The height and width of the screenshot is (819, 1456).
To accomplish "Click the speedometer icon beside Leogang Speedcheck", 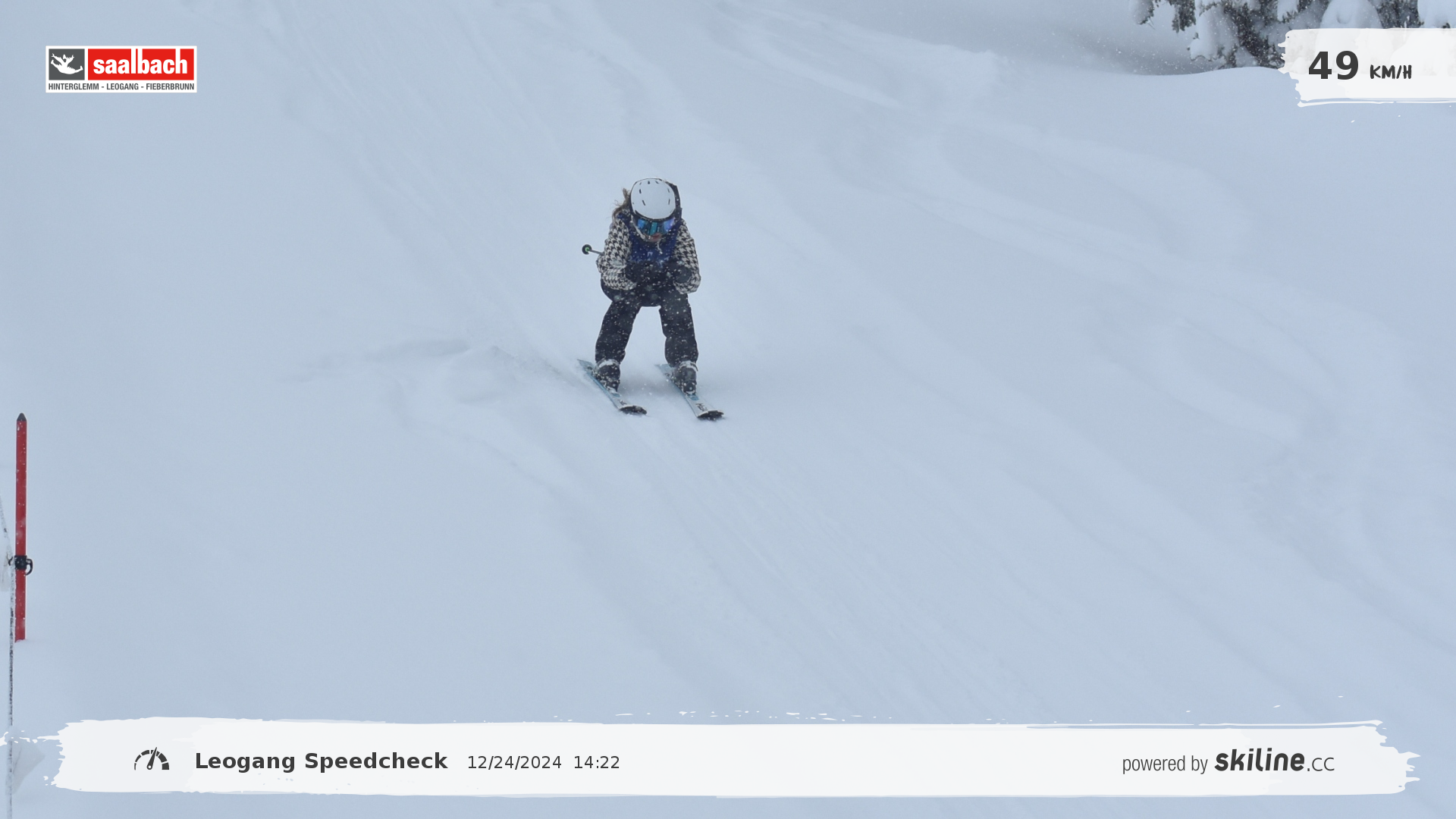I will [152, 759].
